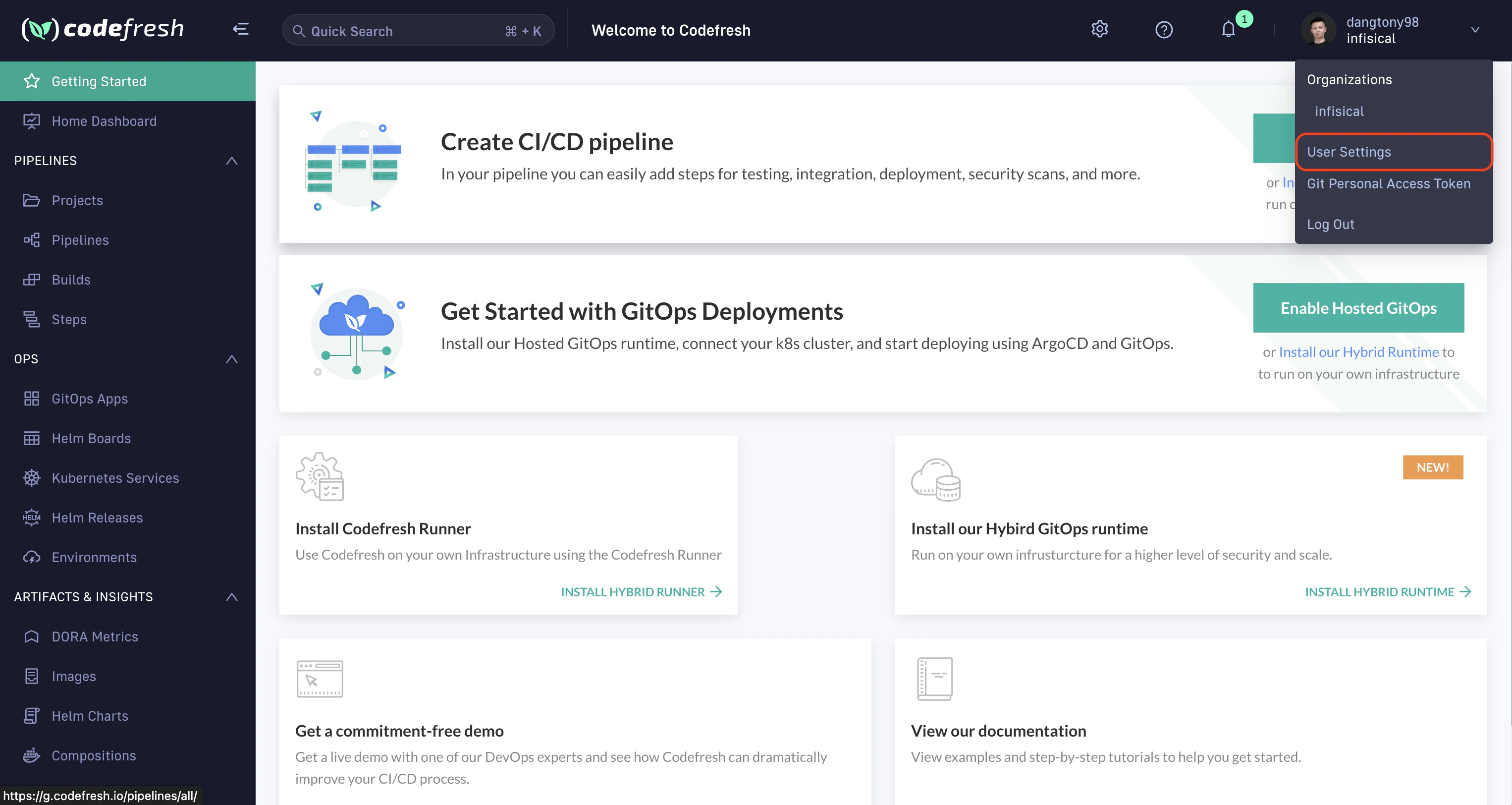Screen dimensions: 1512x805
Task: Click the Builds sidebar icon
Action: (32, 280)
